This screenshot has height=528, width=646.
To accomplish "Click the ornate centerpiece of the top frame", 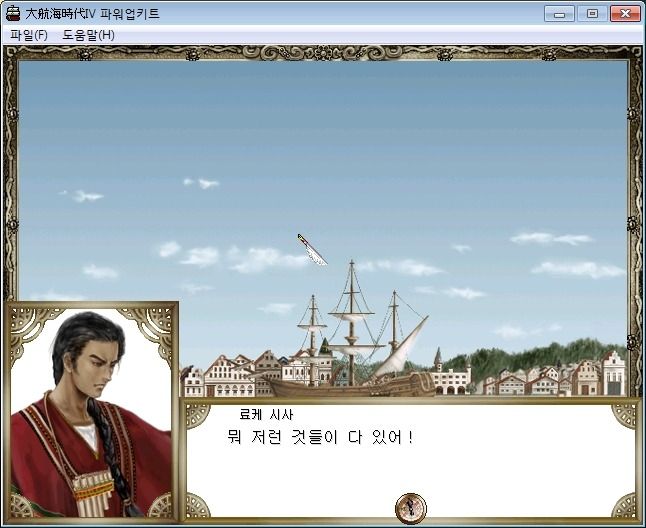I will point(323,53).
